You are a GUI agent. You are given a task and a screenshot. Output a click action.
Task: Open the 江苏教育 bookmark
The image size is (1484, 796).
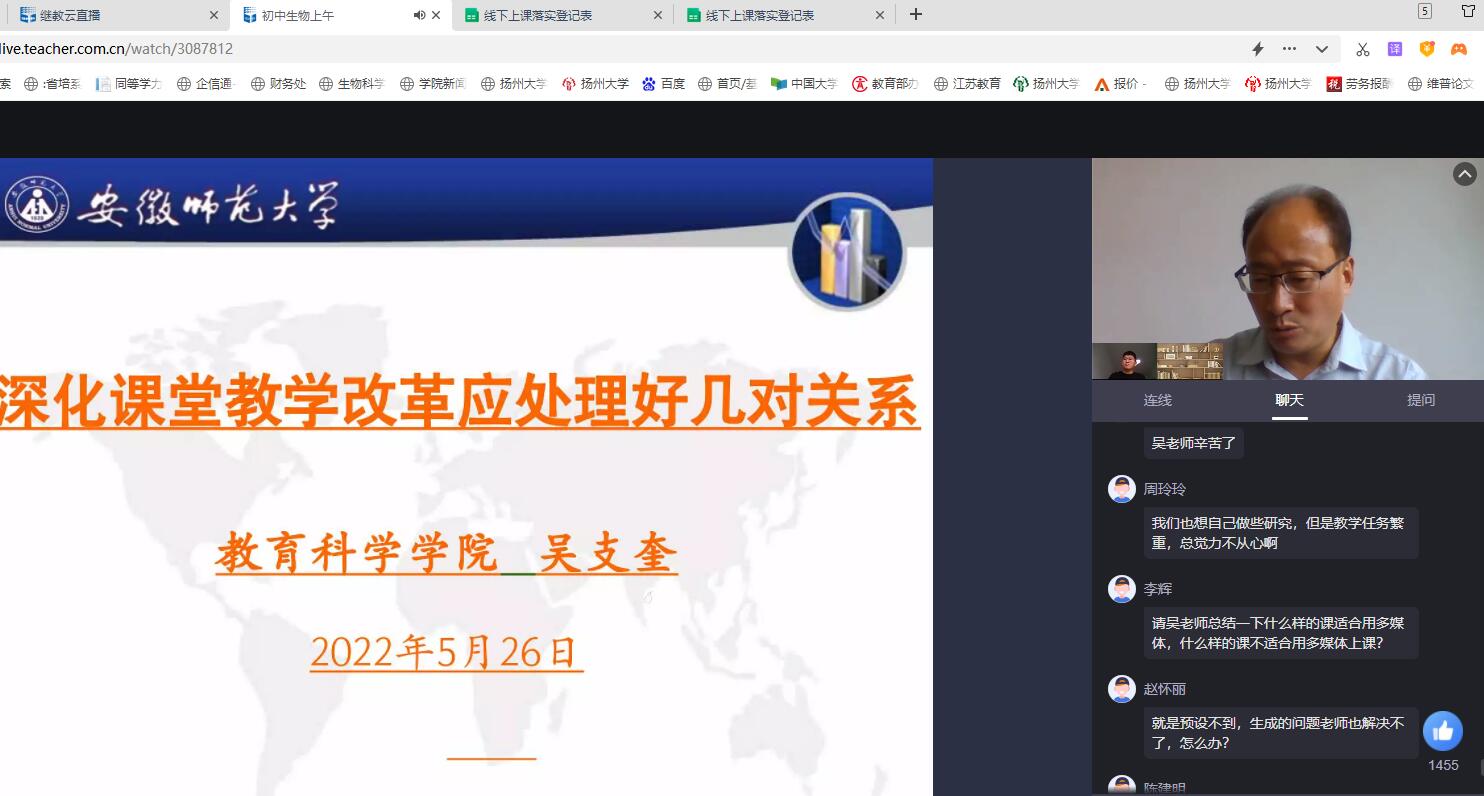point(967,84)
